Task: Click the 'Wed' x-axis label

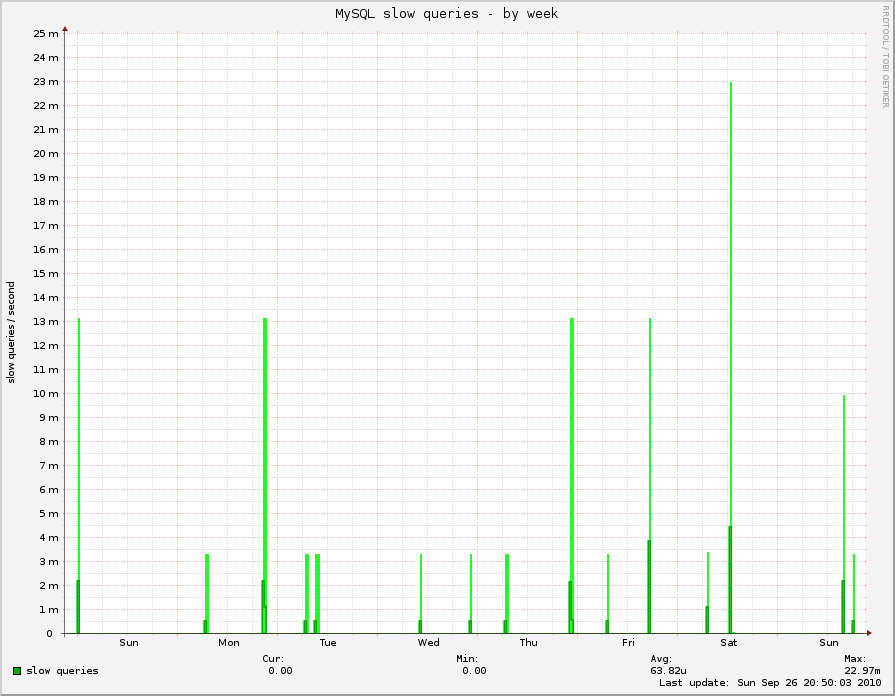Action: 429,643
